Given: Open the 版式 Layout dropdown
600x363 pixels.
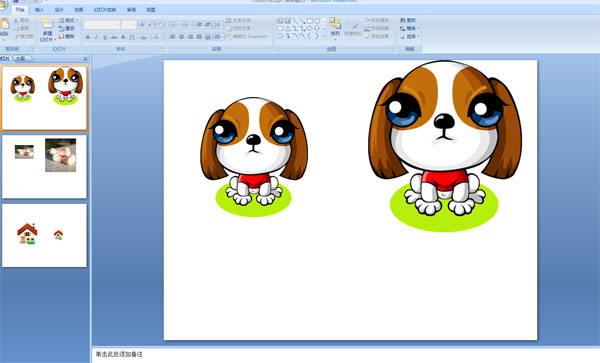Looking at the screenshot, I should (x=68, y=20).
